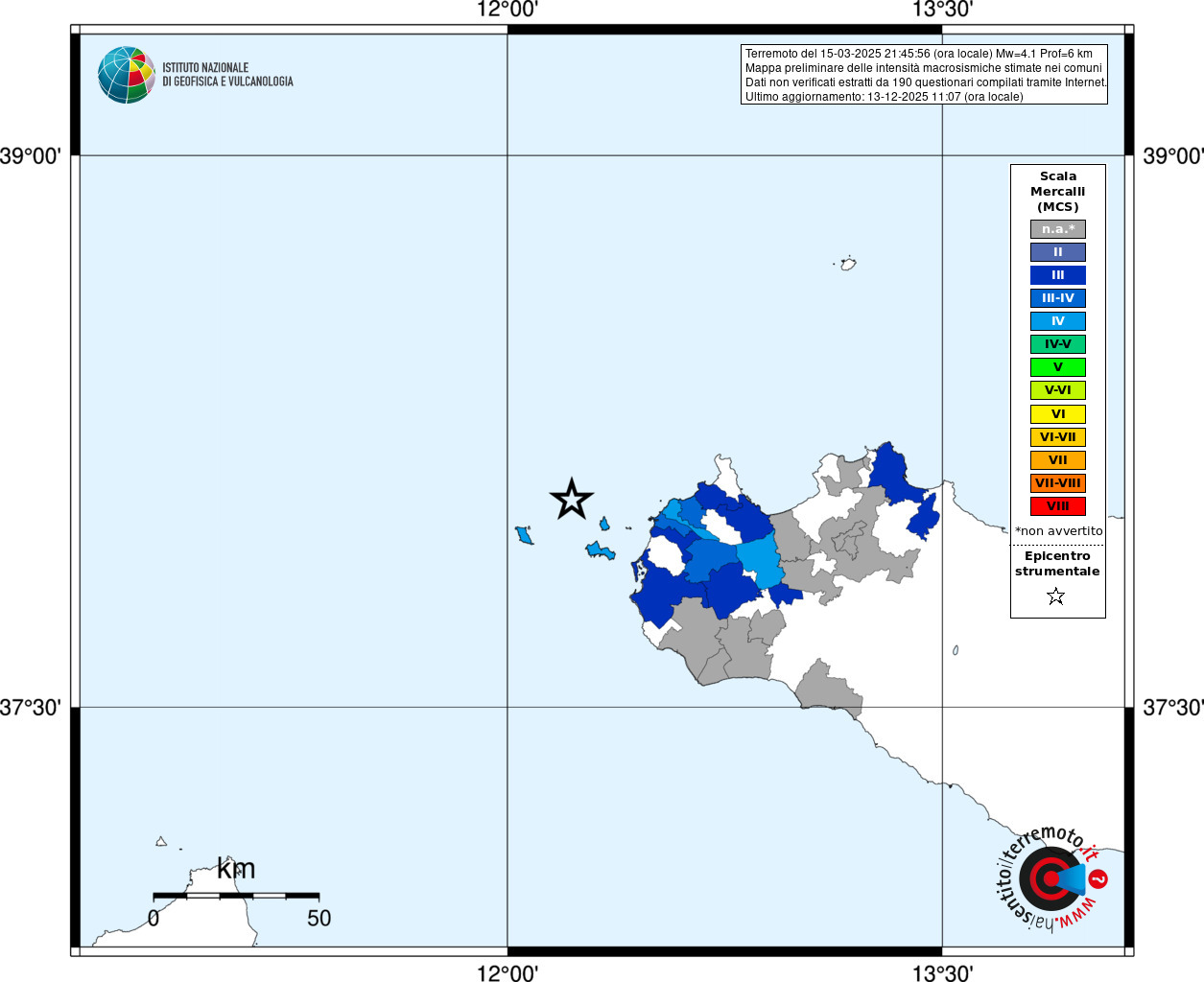Select the orange VII legend swatch
The height and width of the screenshot is (982, 1204).
coord(1057,460)
